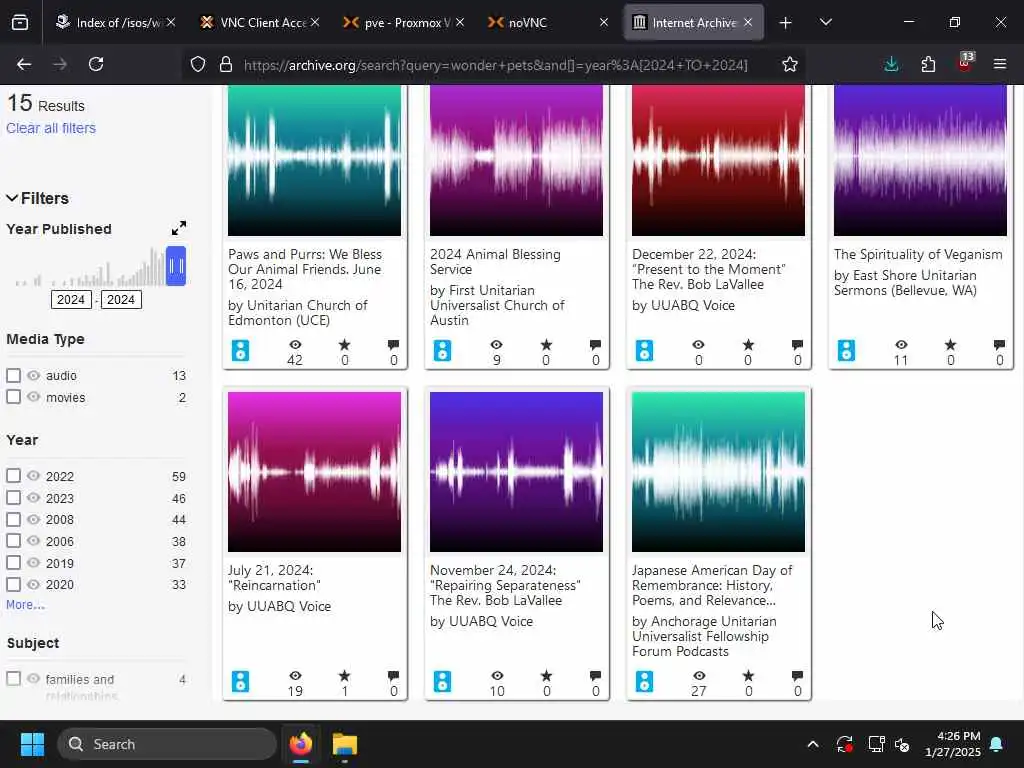Show hidden system tray icons chevron
This screenshot has width=1024, height=768.
coord(812,744)
